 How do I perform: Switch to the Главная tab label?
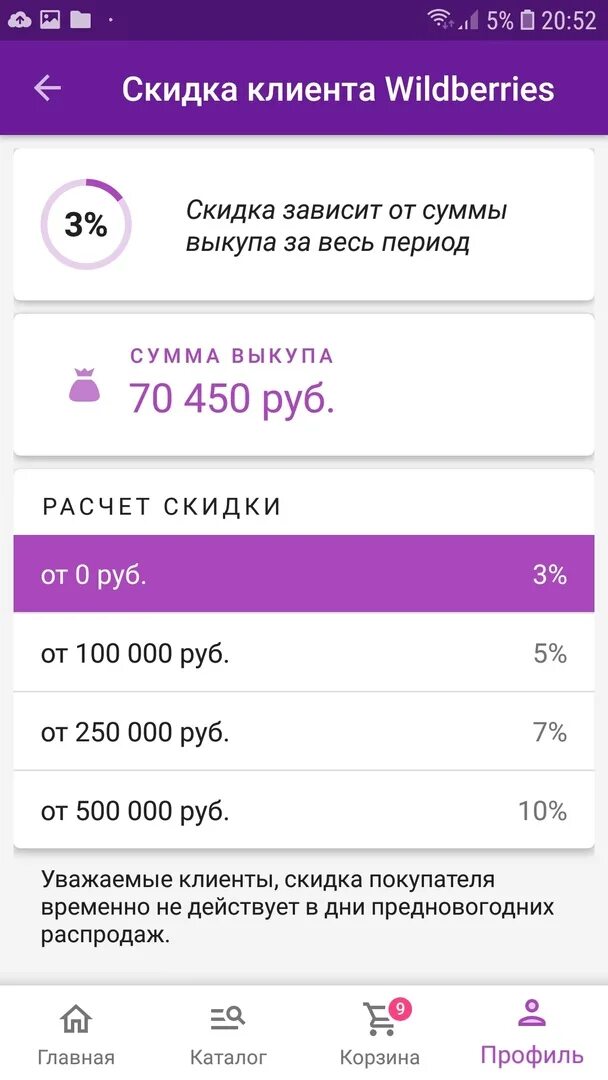(x=76, y=1057)
